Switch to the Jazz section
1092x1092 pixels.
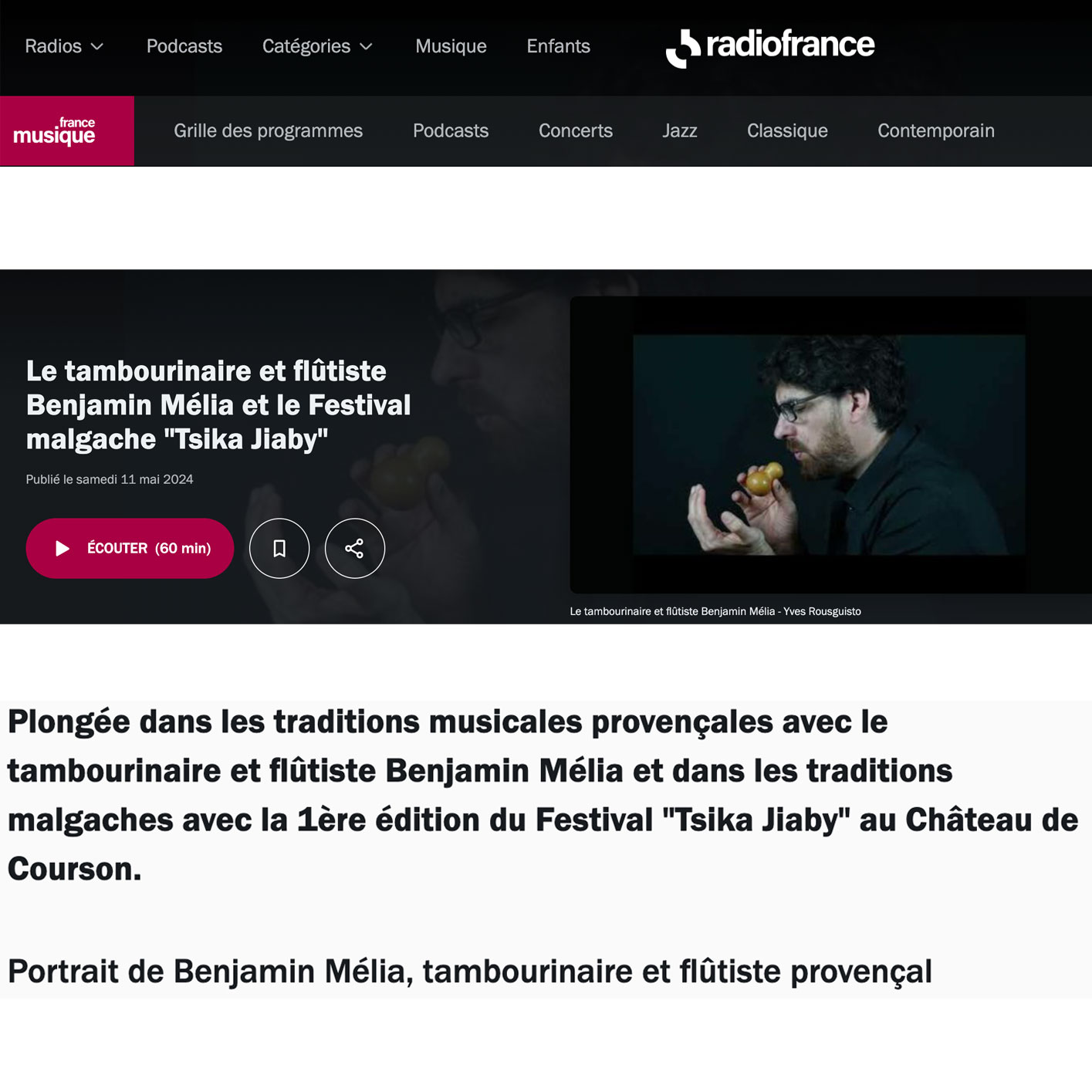coord(679,130)
